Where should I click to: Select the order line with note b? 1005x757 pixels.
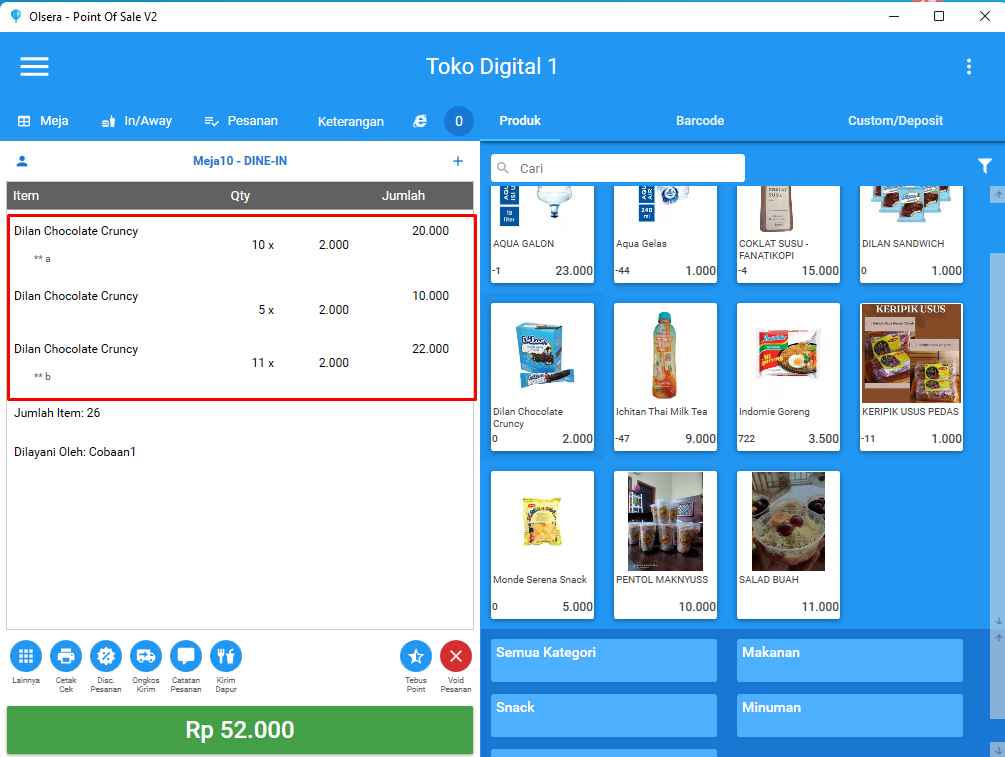[240, 363]
